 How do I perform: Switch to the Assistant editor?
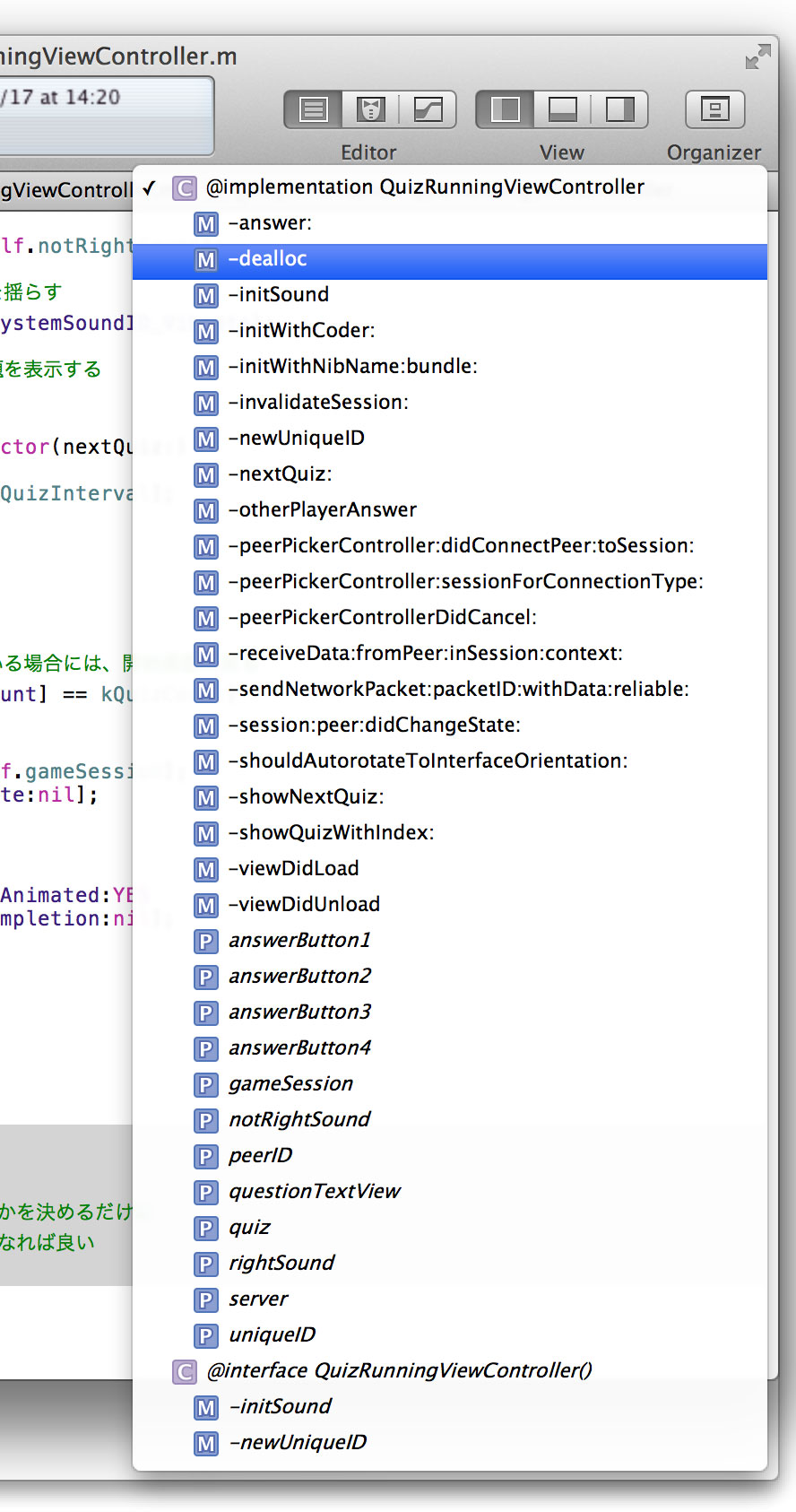370,109
